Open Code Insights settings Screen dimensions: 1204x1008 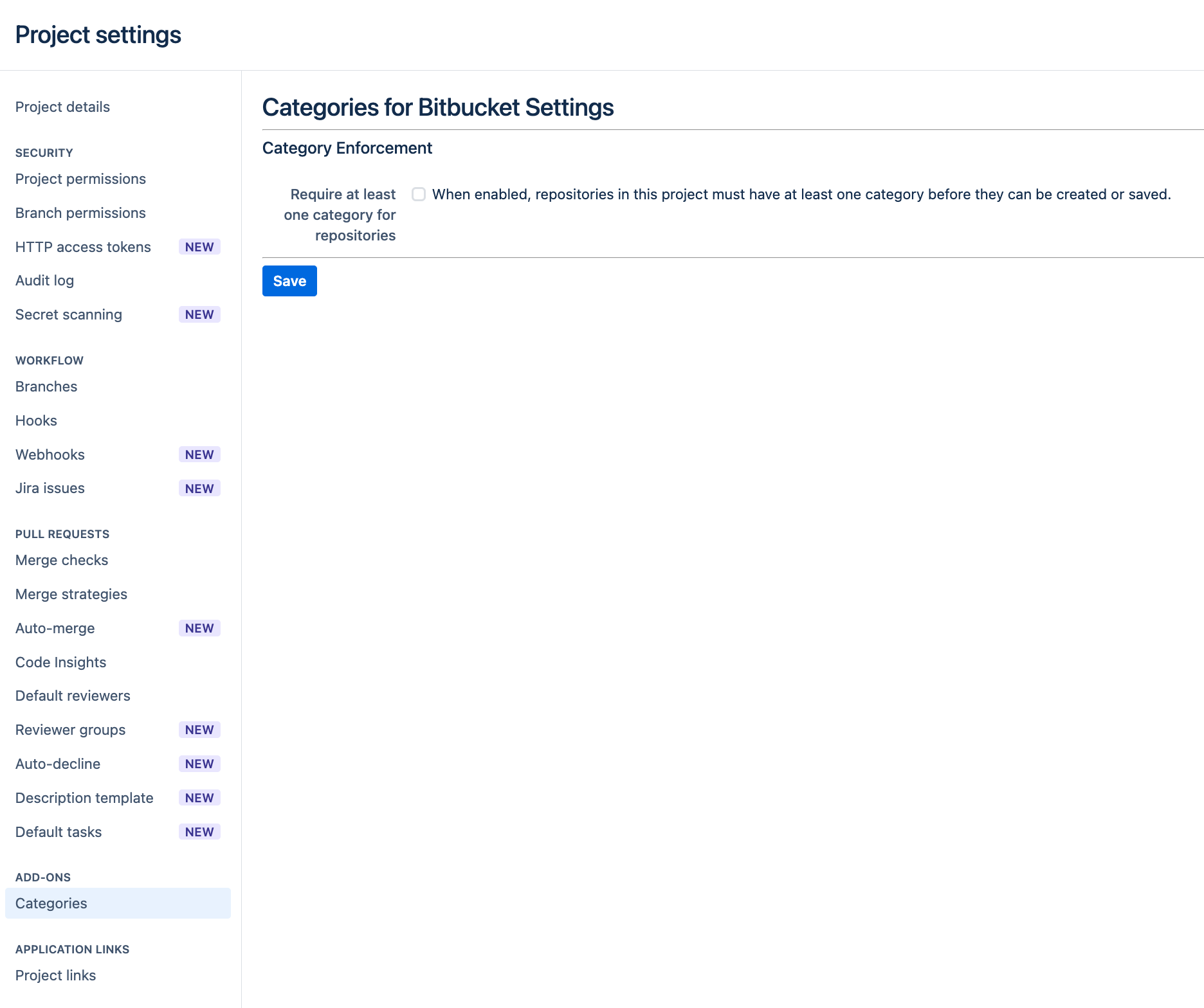(60, 662)
